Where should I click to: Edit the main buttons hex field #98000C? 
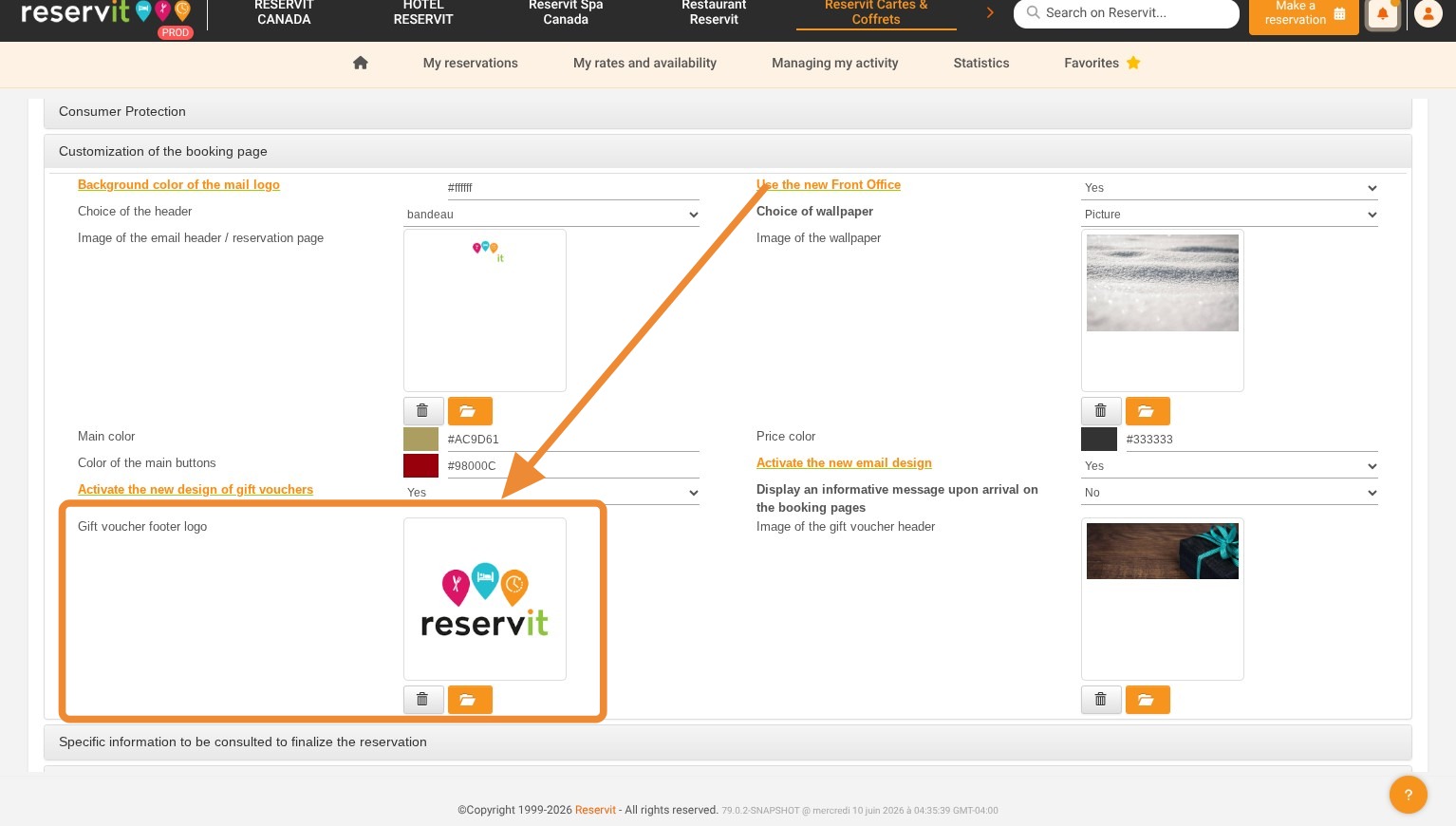572,466
